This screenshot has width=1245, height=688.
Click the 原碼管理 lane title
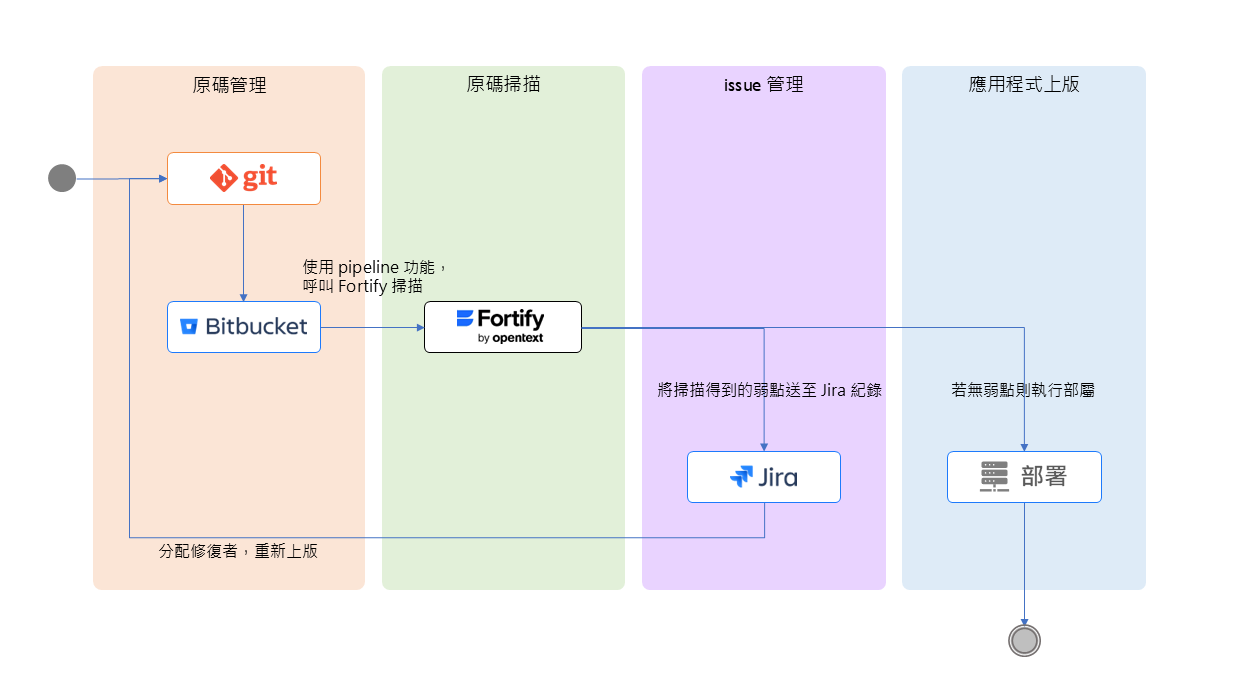click(x=229, y=85)
